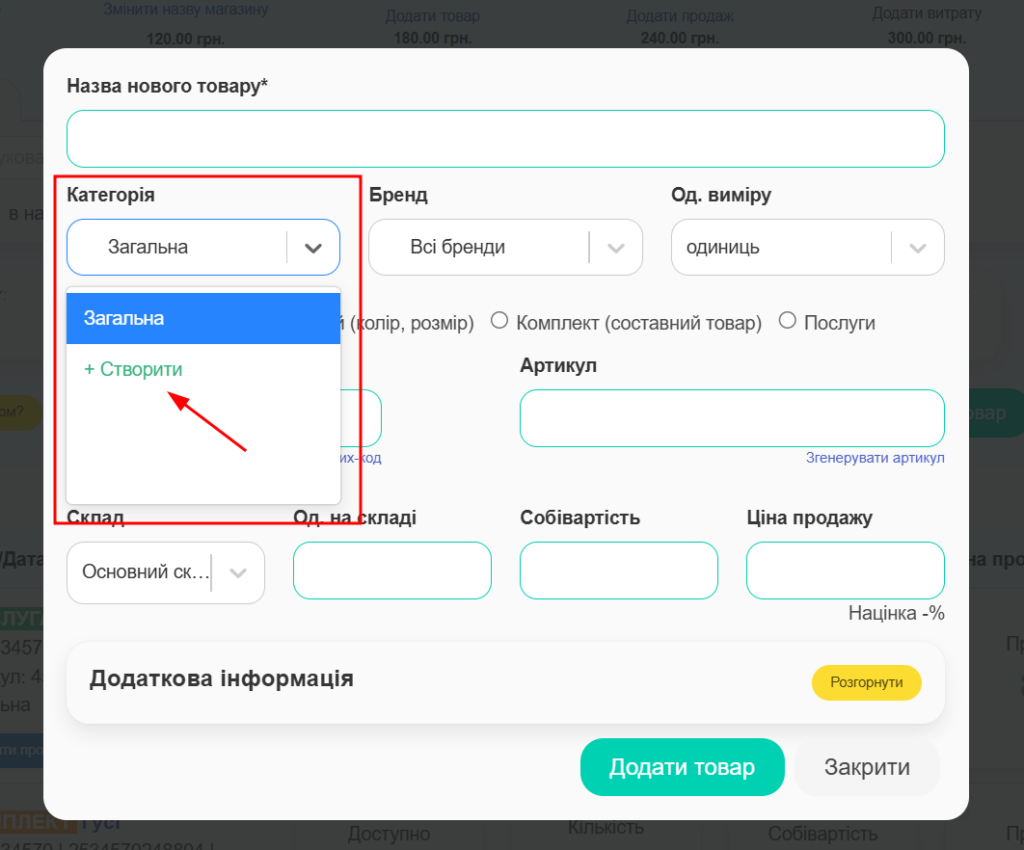
Task: Open the Всі бренди brand dropdown
Action: 480,247
